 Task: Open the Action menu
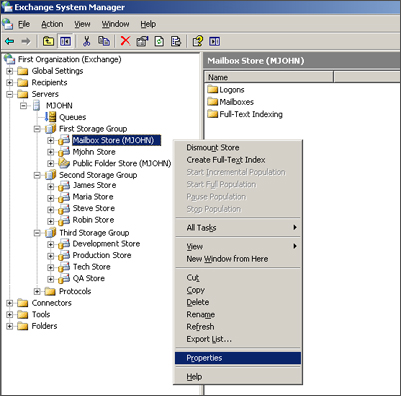52,24
